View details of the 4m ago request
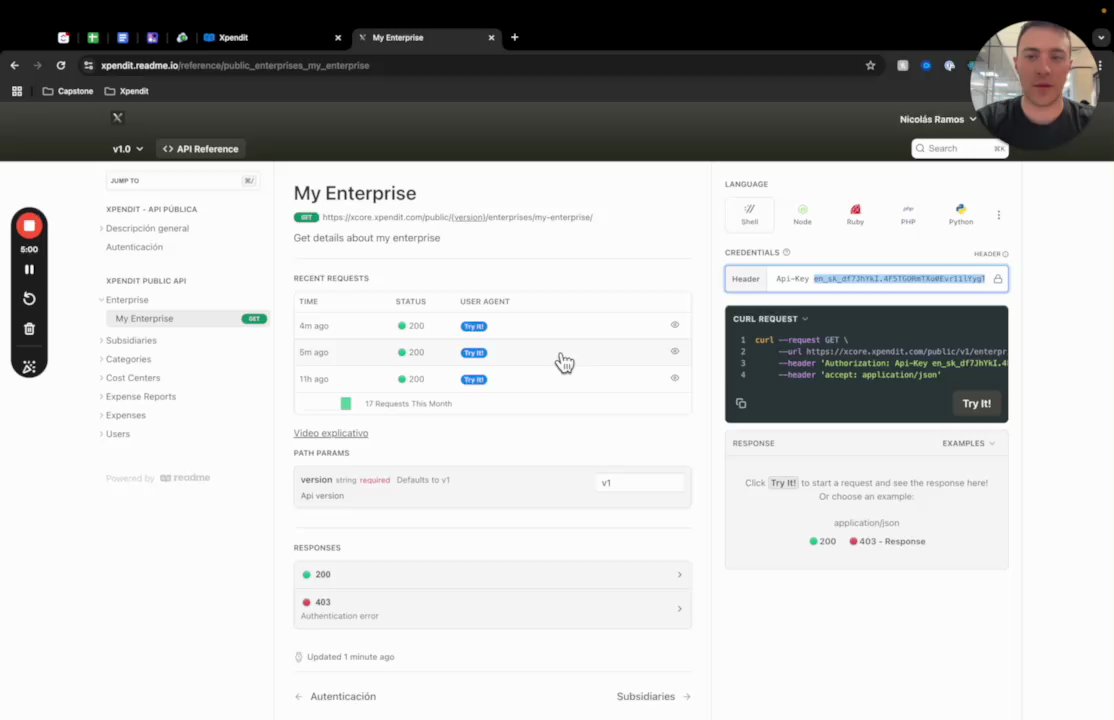1114x720 pixels. (x=674, y=325)
